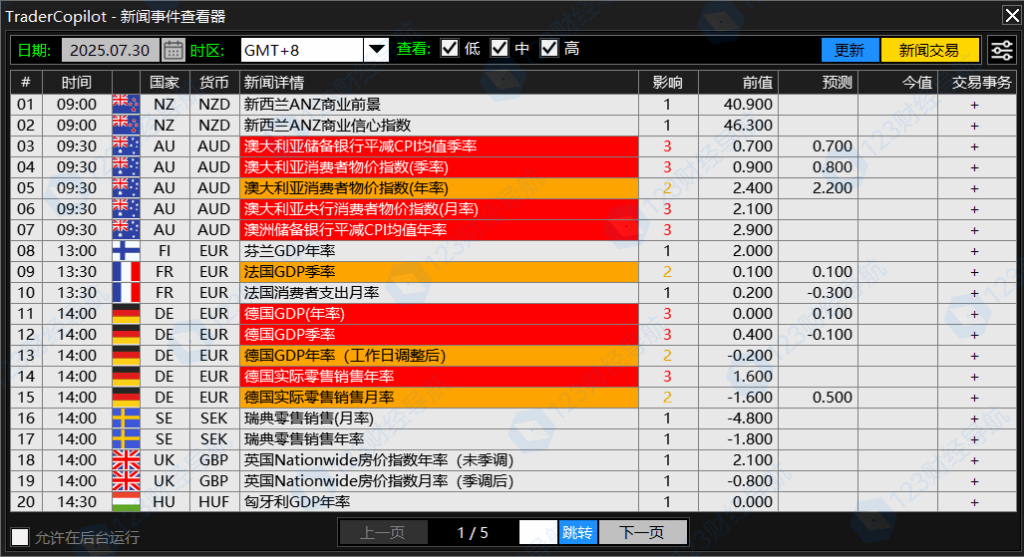Sort by the 时间 column header

(77, 82)
